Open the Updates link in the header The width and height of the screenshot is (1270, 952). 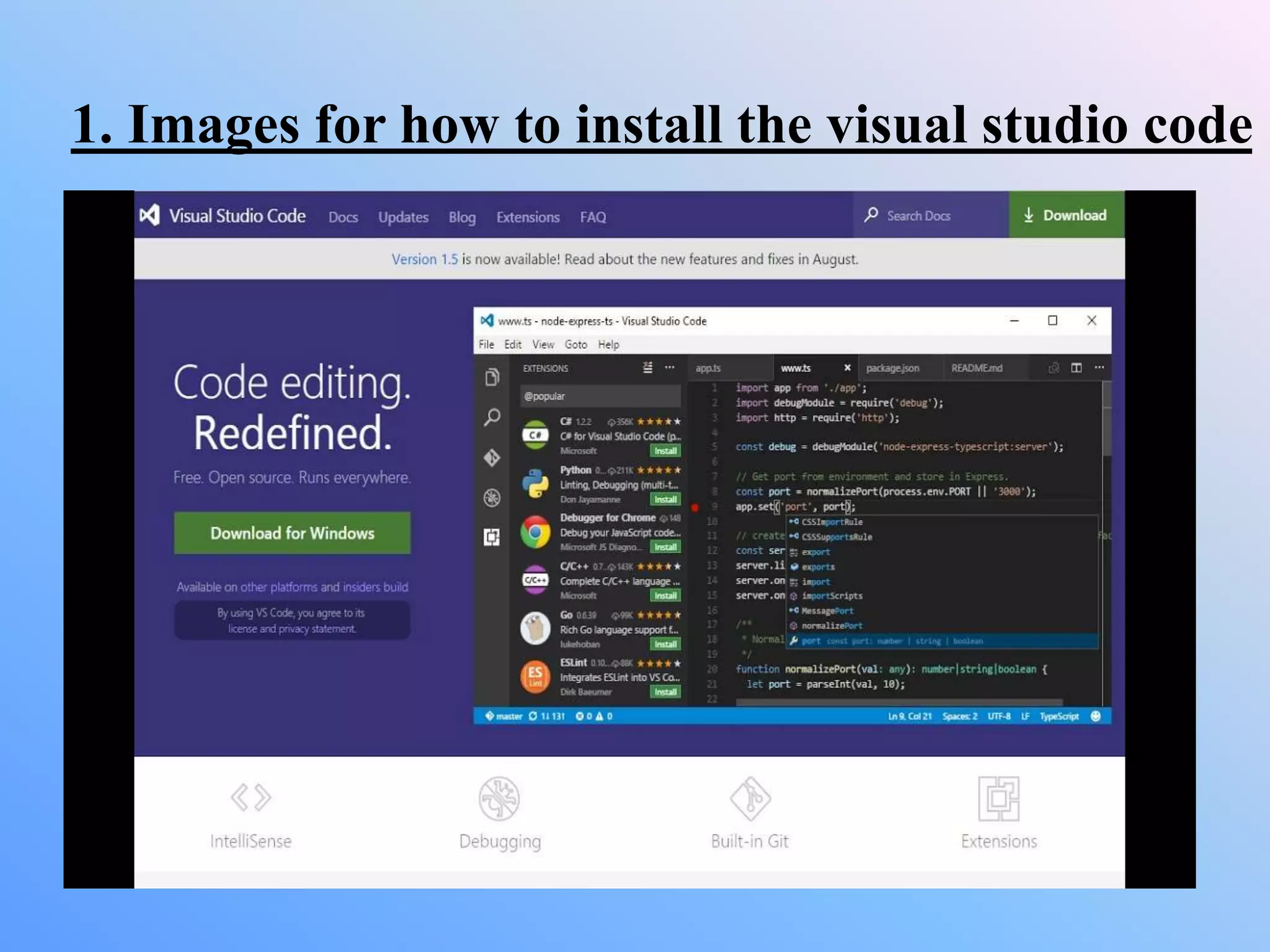click(x=403, y=217)
